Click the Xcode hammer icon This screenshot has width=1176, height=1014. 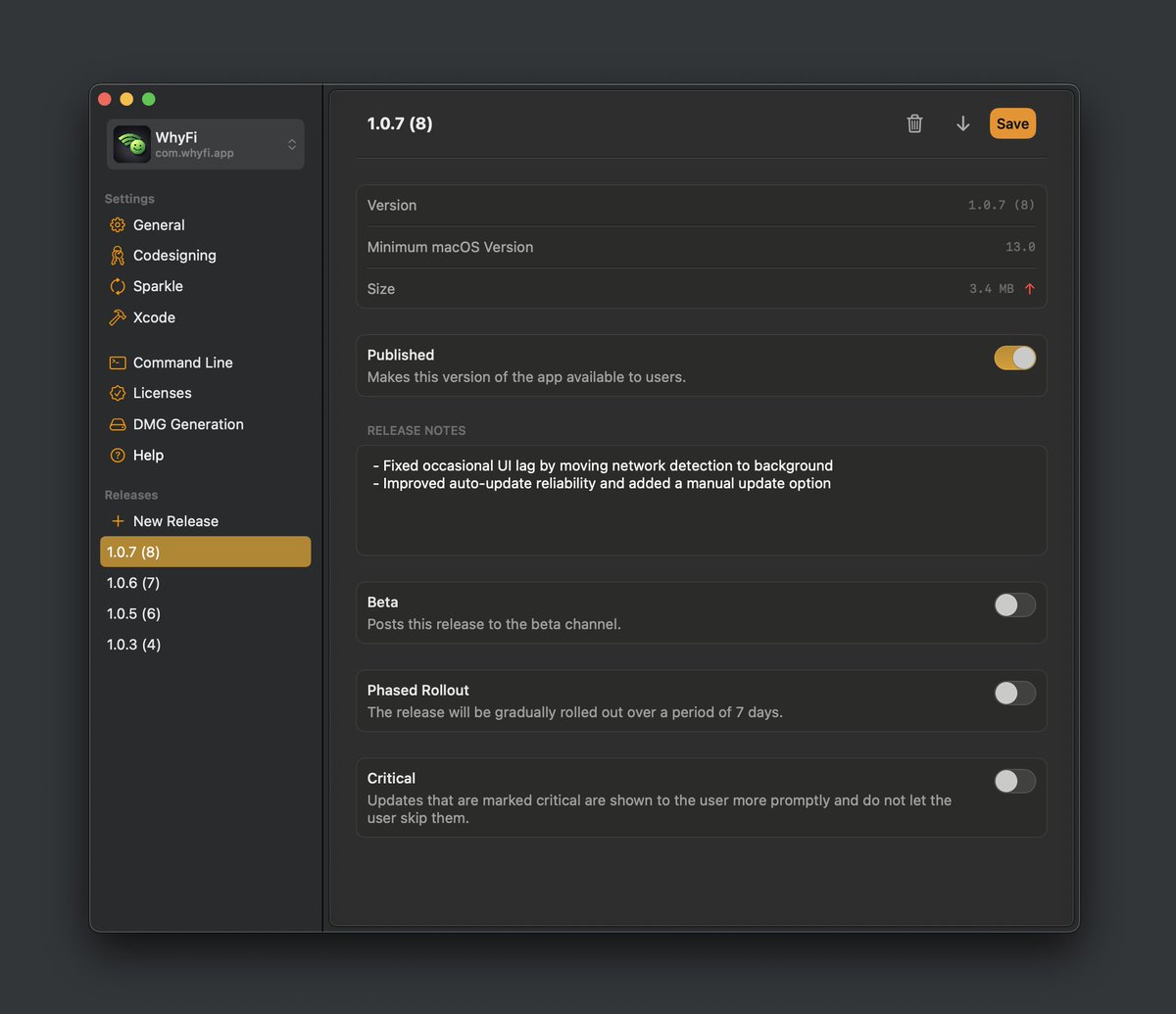[118, 317]
